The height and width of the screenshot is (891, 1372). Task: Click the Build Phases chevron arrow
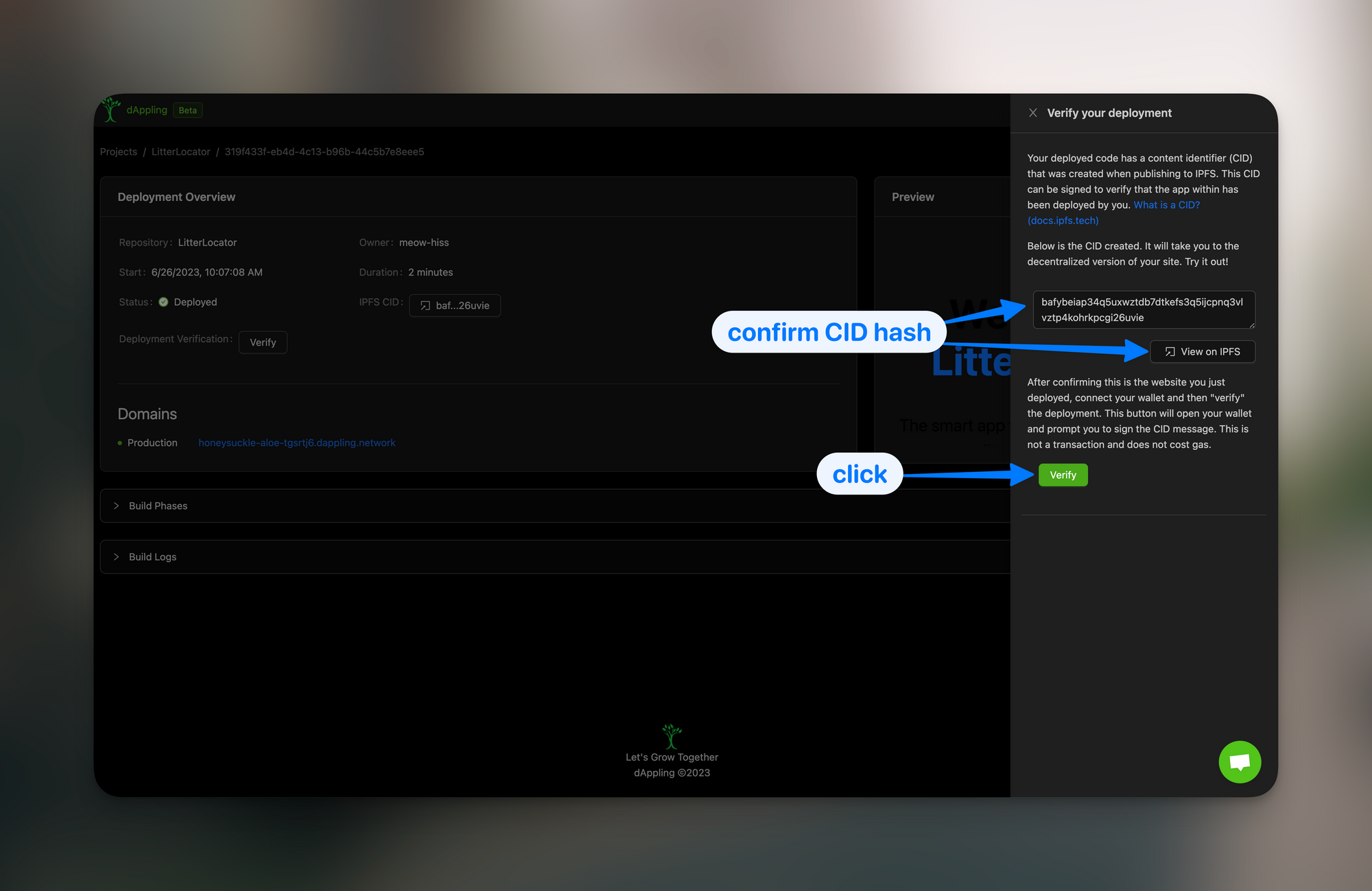tap(116, 506)
